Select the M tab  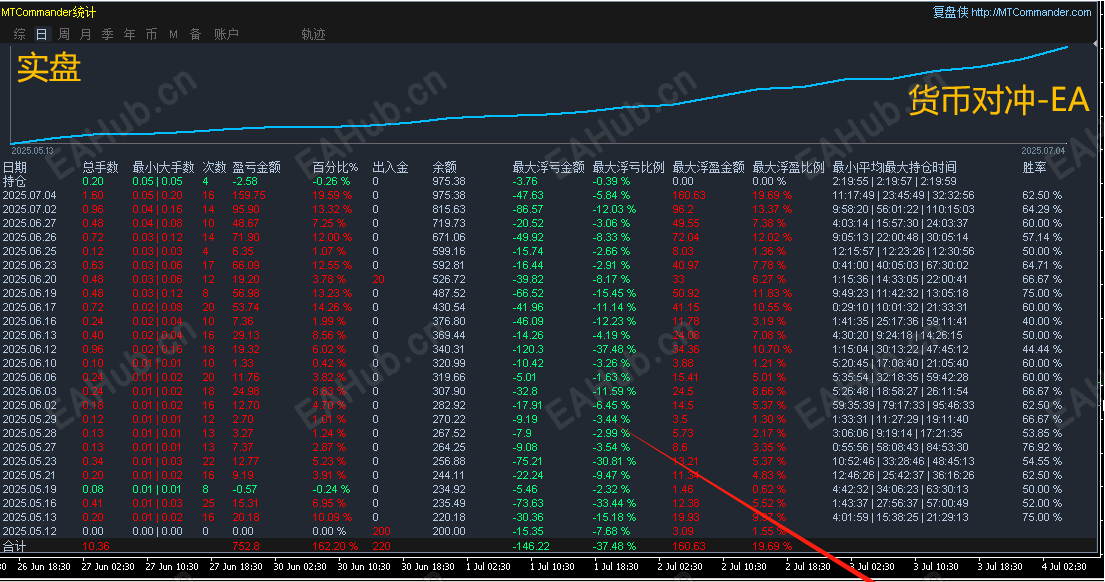pos(173,34)
